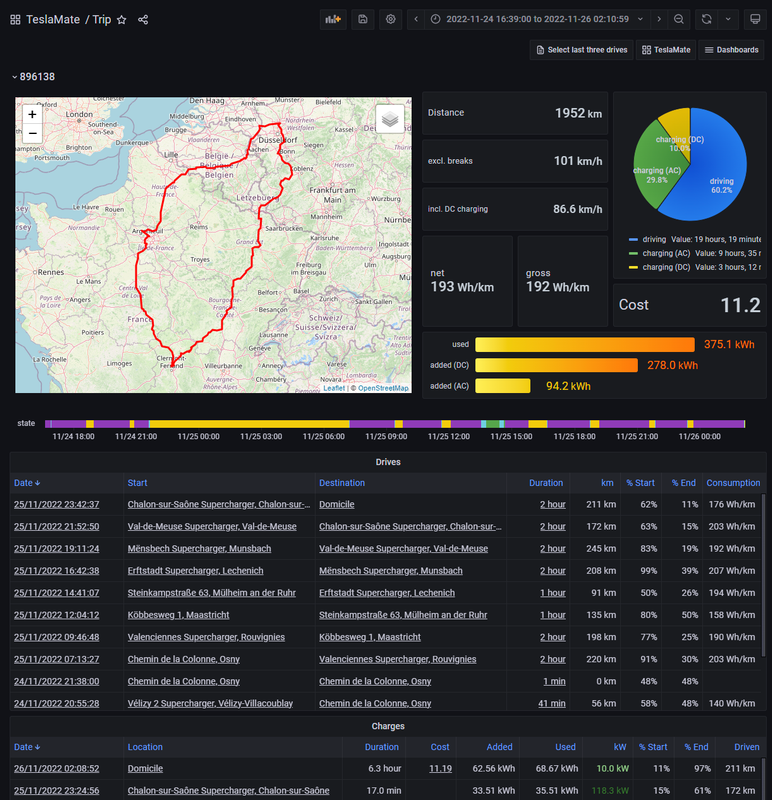Open the map layers control

390,119
